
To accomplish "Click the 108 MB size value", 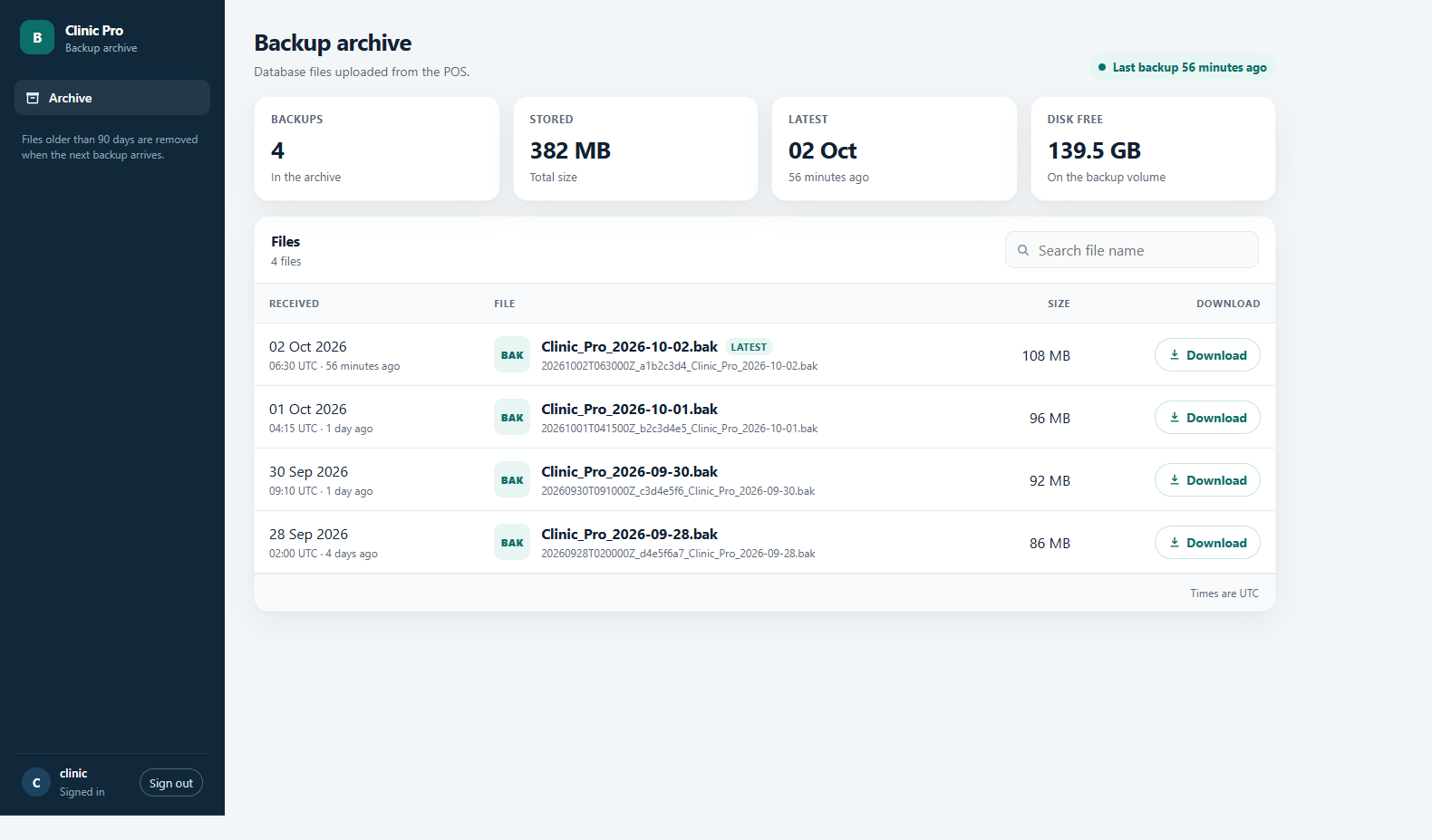I will [1046, 356].
